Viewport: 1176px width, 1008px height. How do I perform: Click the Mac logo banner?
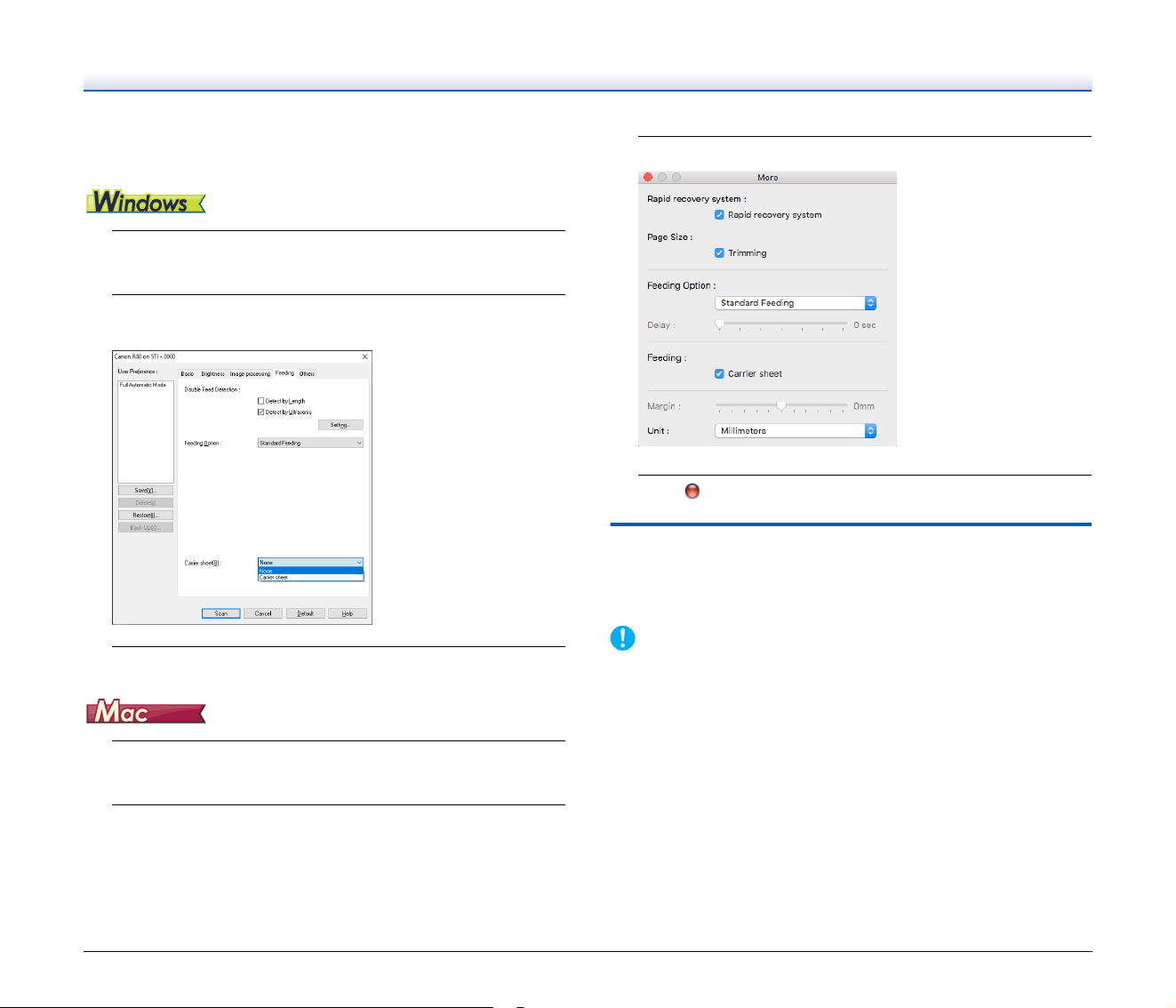tap(146, 712)
